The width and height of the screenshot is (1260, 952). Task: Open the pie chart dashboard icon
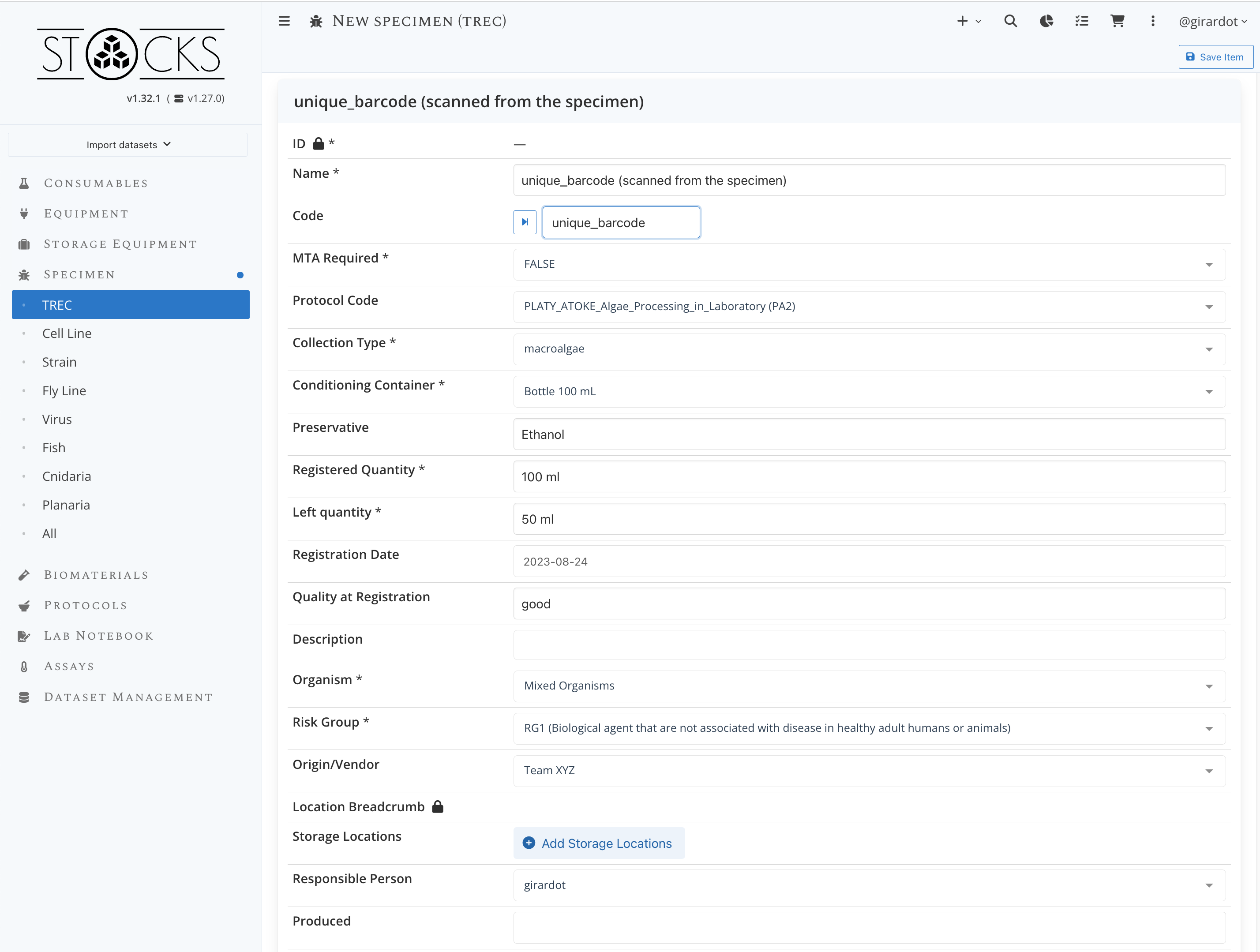tap(1046, 21)
